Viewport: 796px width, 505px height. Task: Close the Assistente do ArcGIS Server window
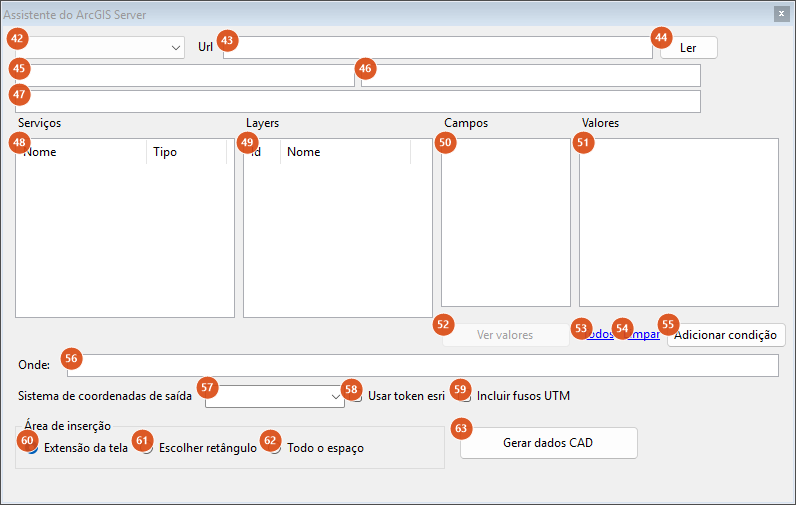(x=781, y=14)
